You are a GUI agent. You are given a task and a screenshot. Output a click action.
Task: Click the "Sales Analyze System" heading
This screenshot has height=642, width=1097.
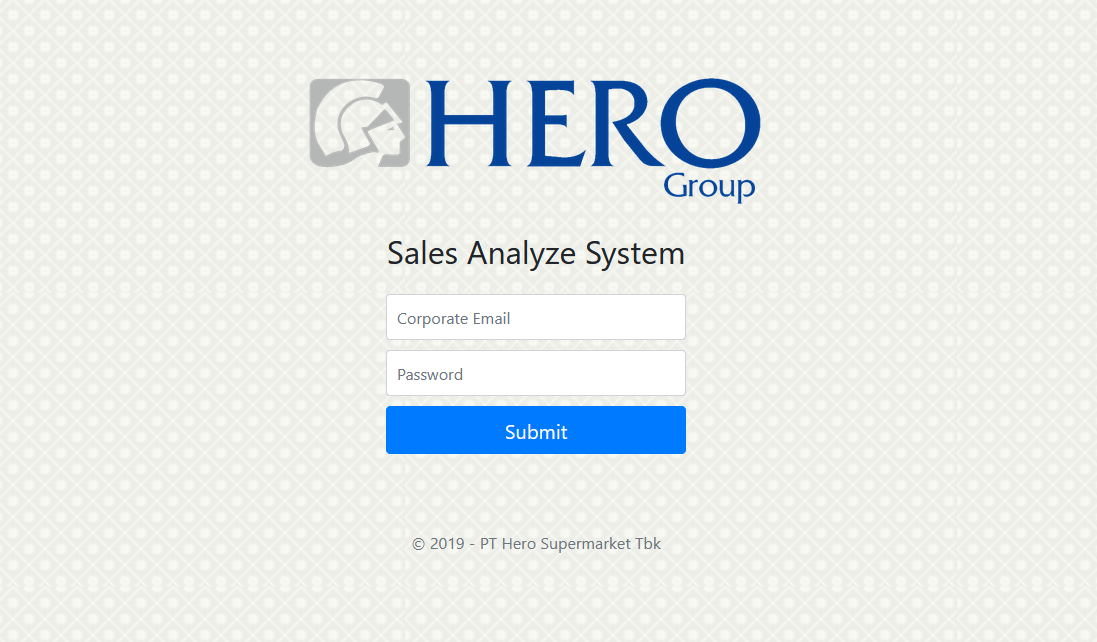536,254
